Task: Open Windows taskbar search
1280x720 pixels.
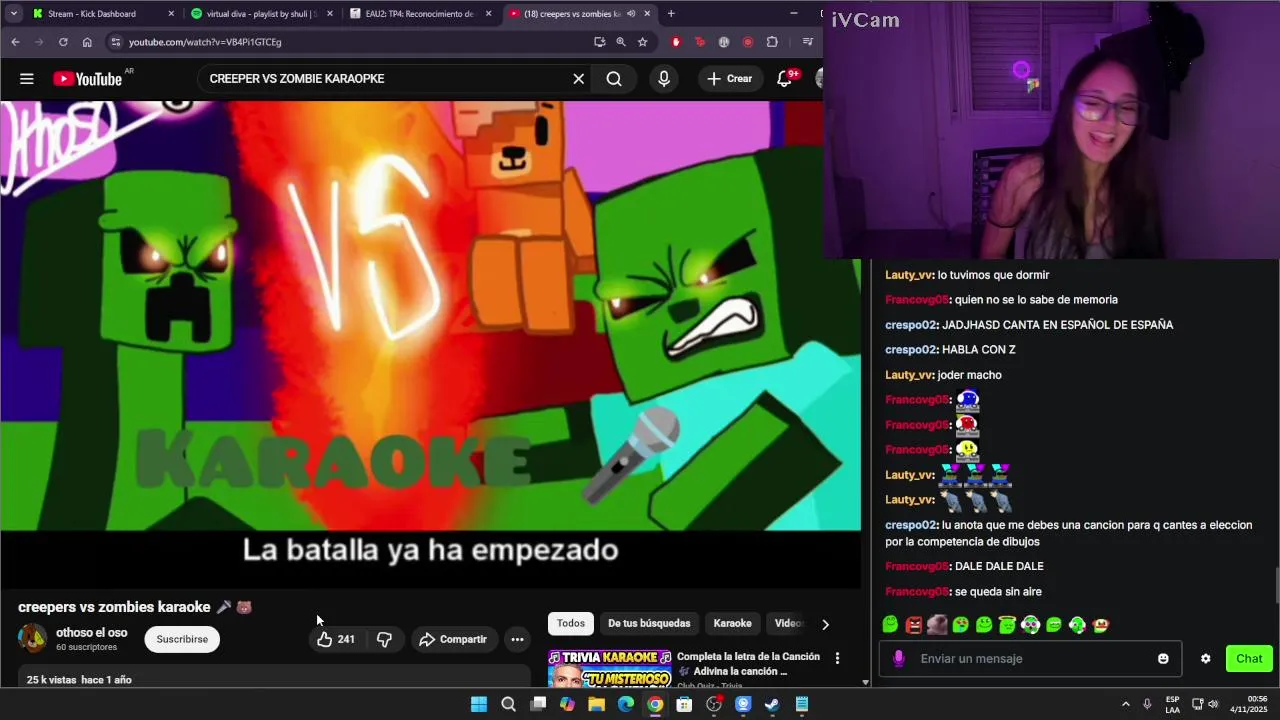Action: pyautogui.click(x=508, y=704)
